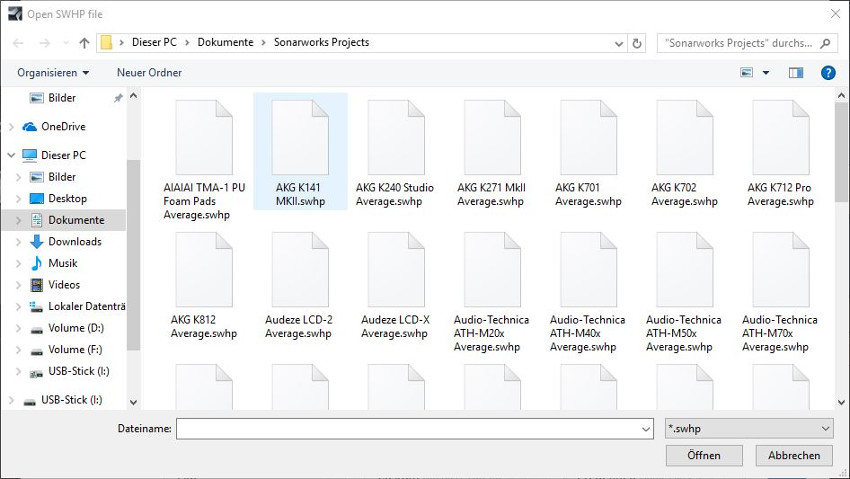Click the Abbrechen button
The width and height of the screenshot is (850, 479).
point(794,456)
